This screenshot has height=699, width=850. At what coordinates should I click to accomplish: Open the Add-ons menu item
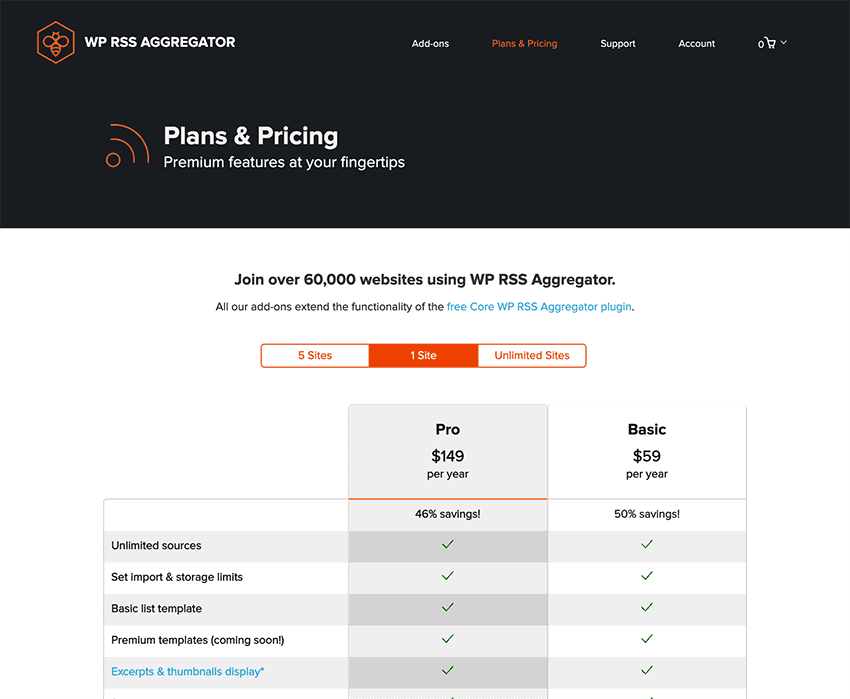pos(430,43)
